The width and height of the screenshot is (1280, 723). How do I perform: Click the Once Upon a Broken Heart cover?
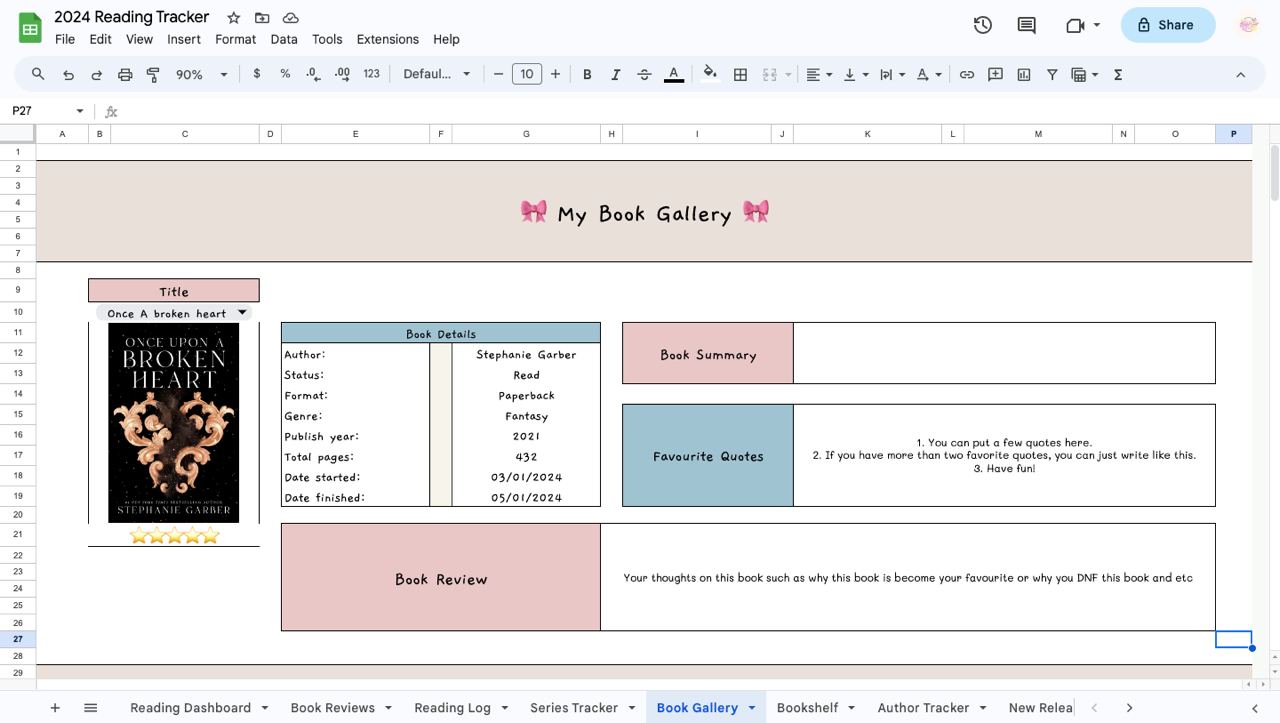click(173, 423)
